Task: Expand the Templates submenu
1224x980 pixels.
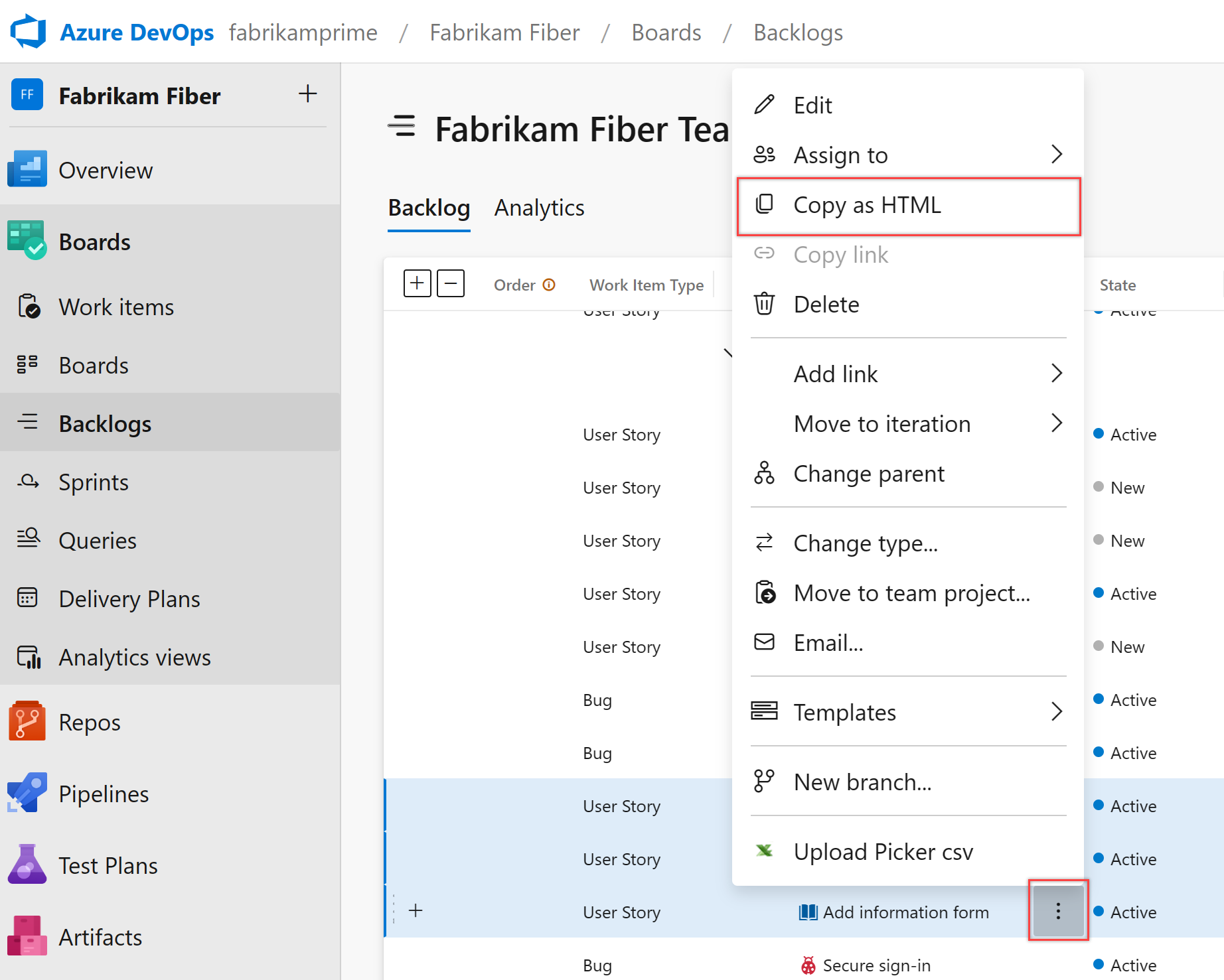Action: click(x=1056, y=712)
